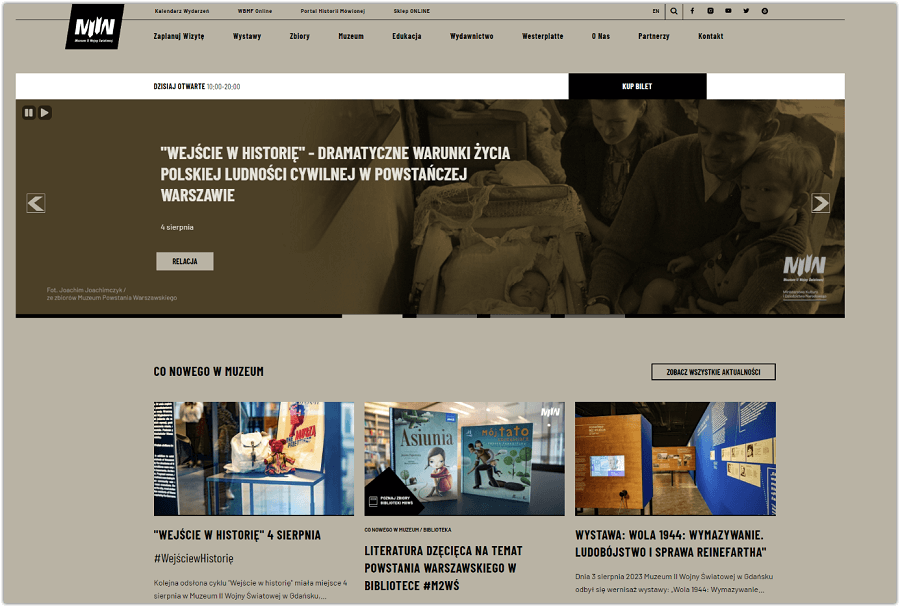The image size is (900, 607).
Task: Click the MIIW museum logo
Action: tap(95, 26)
